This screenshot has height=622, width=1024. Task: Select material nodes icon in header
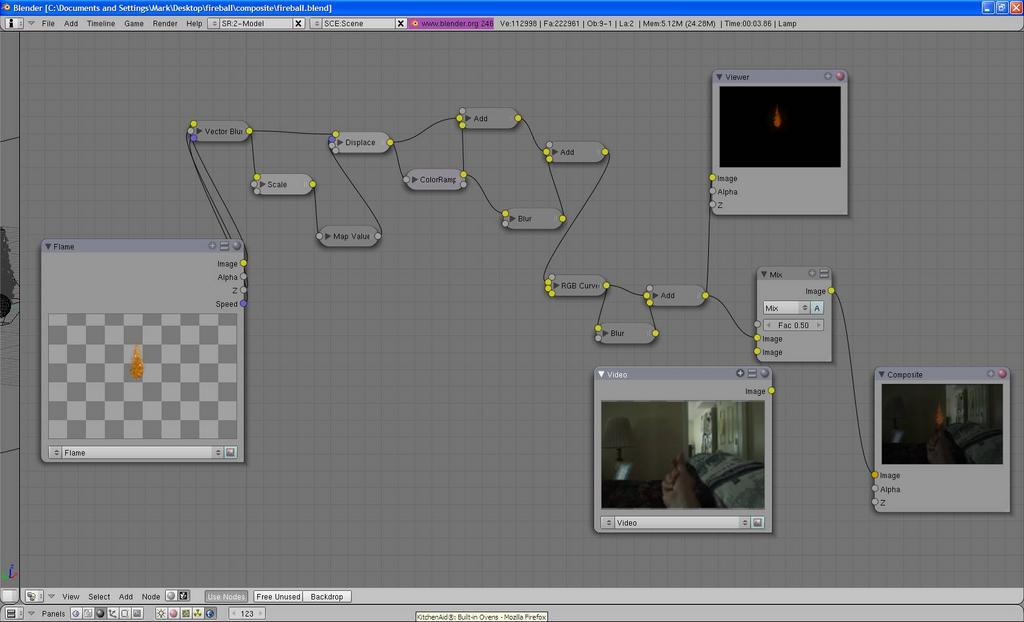(171, 596)
